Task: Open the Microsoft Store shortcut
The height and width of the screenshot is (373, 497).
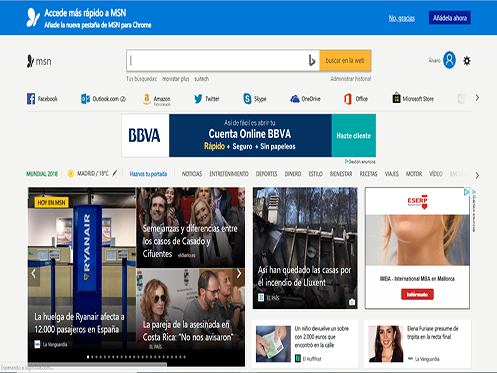Action: [396, 98]
